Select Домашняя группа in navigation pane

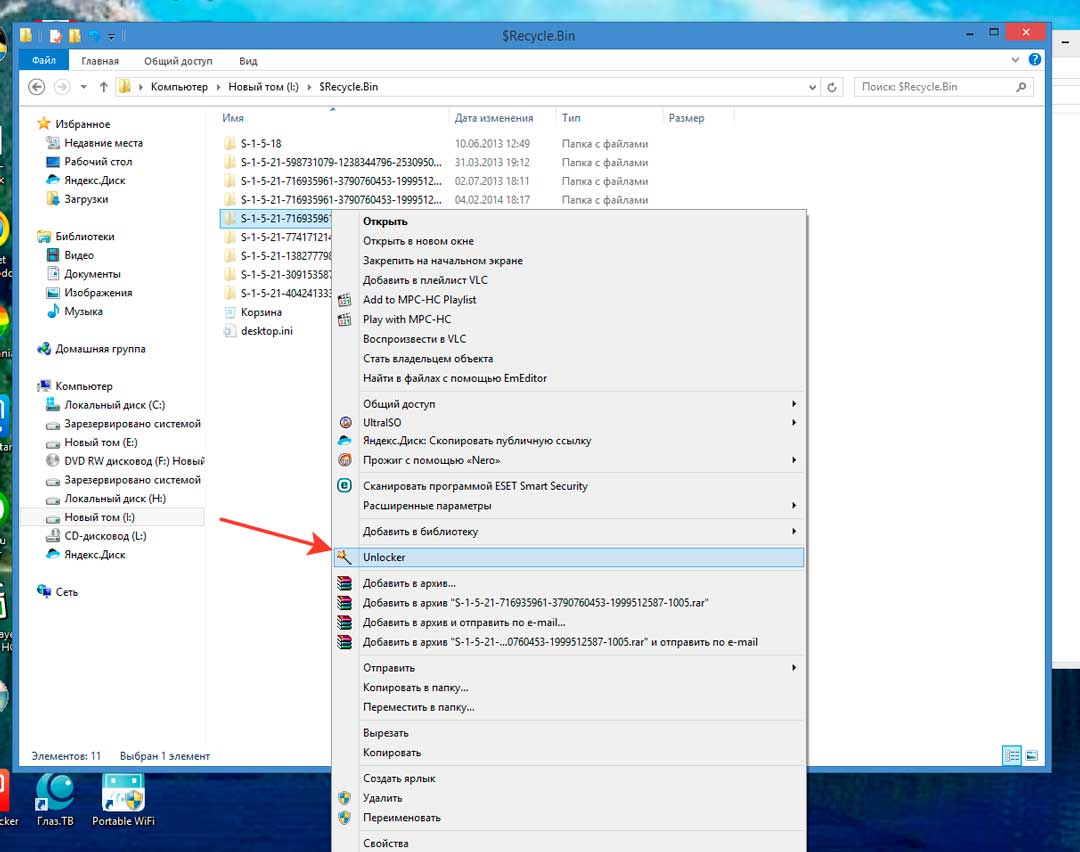[100, 349]
